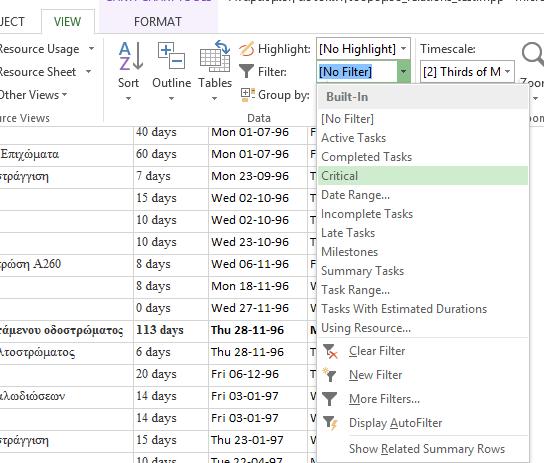Click the Mon 18-11-96 start date cell

pos(258,286)
